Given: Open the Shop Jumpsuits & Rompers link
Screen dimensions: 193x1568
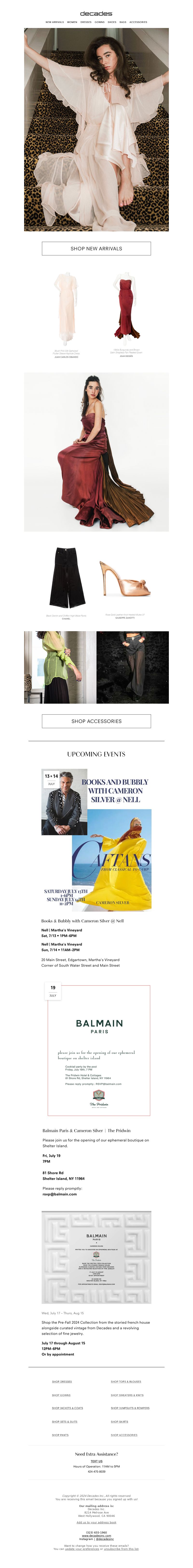Looking at the screenshot, I should point(130,1408).
